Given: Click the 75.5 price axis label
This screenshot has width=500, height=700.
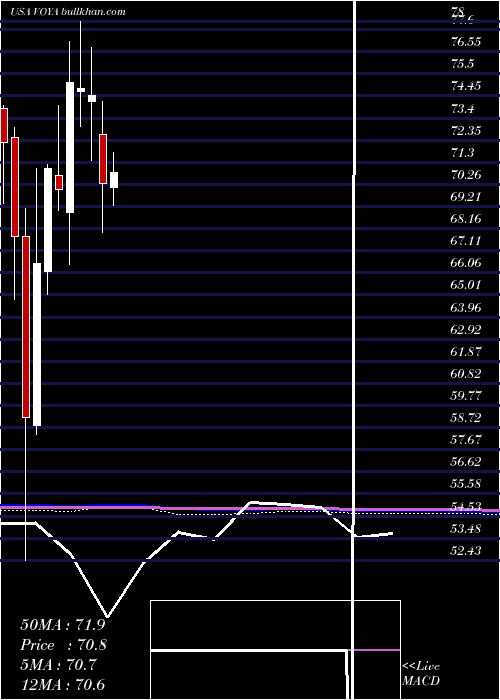Looking at the screenshot, I should tap(462, 64).
